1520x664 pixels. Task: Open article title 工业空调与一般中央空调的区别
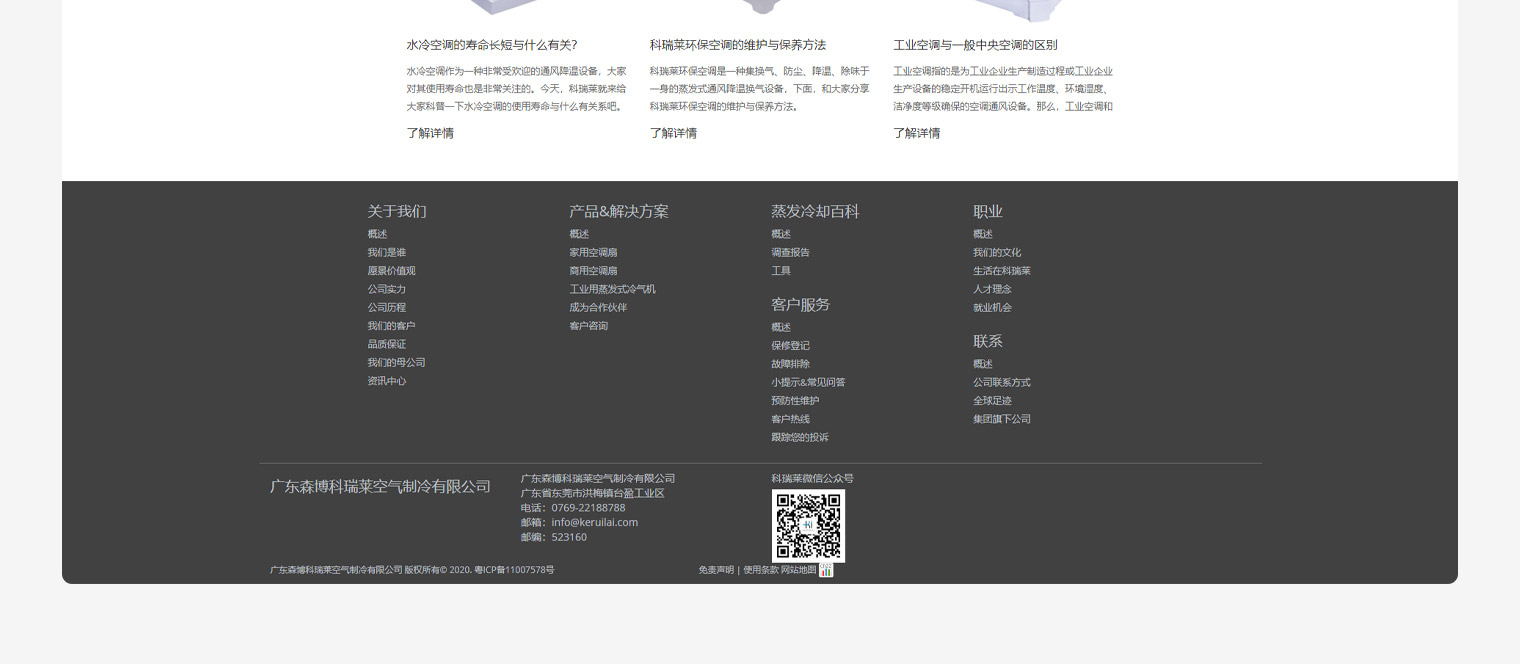point(975,45)
